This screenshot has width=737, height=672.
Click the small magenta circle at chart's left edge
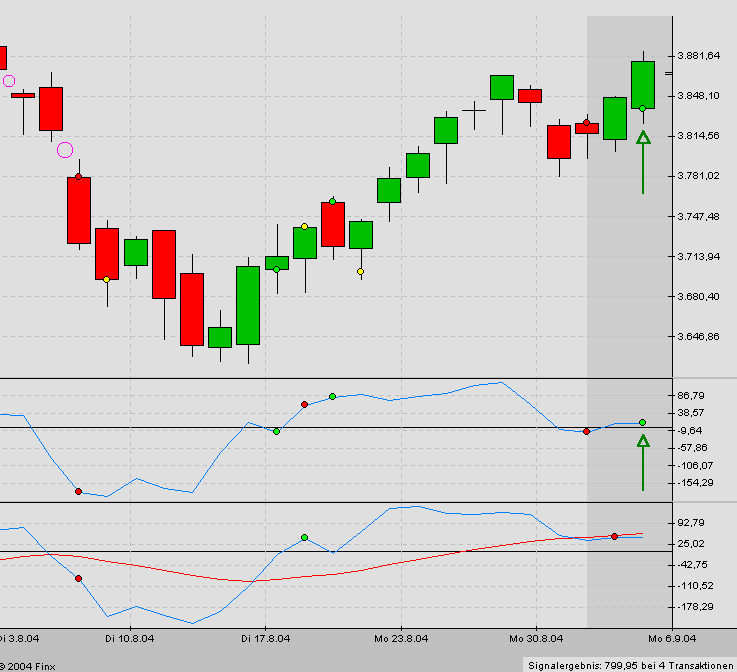pyautogui.click(x=9, y=80)
